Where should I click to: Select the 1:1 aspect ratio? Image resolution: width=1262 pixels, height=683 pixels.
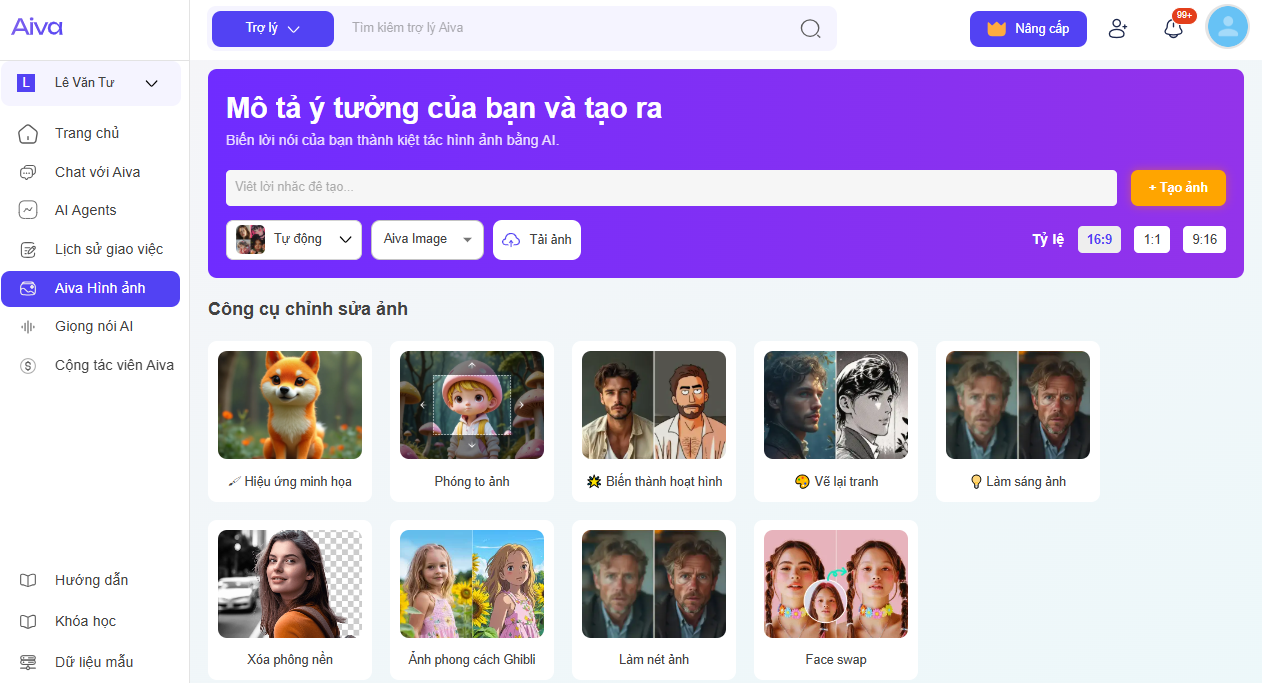[1152, 240]
